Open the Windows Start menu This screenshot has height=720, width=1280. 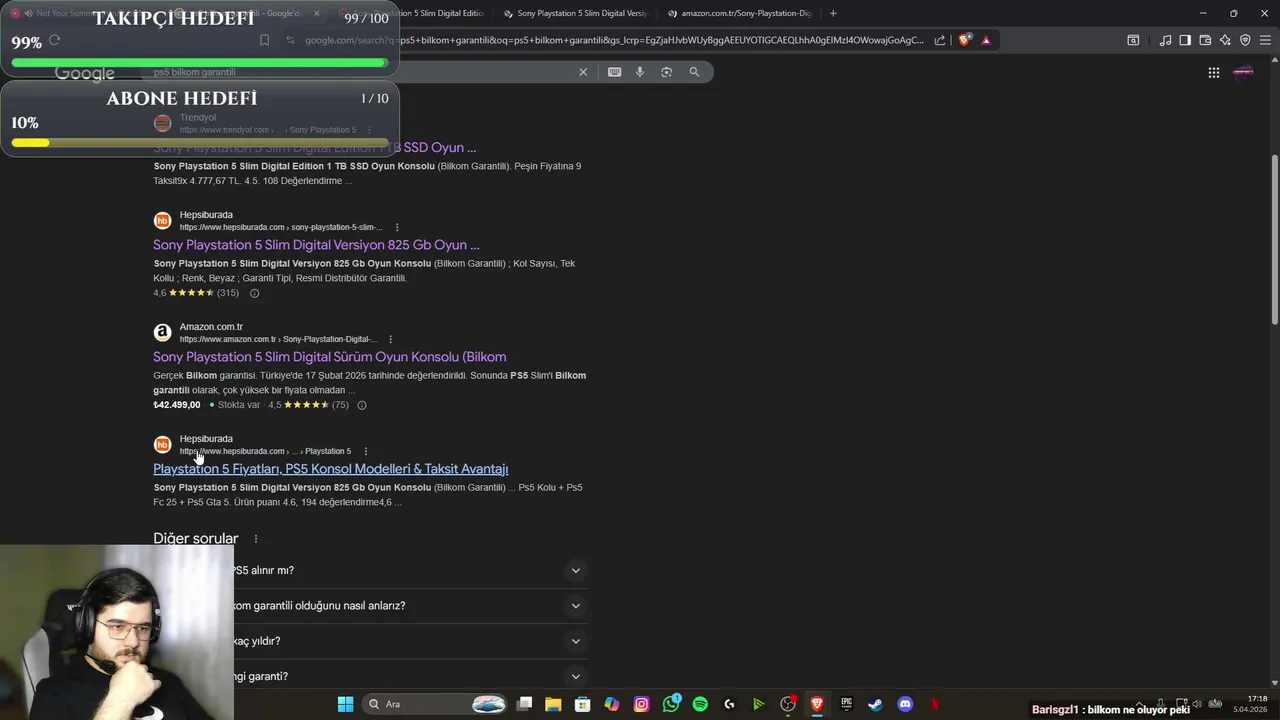pos(345,704)
